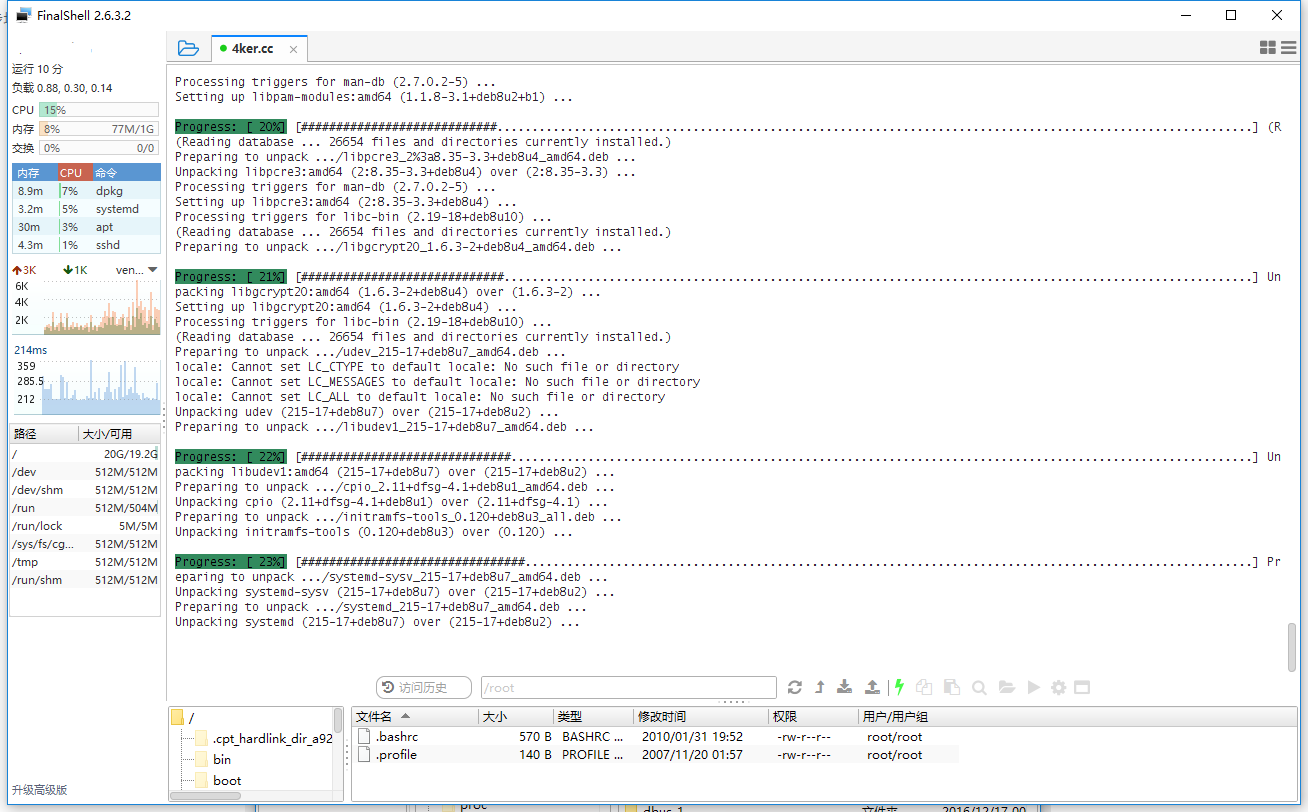The height and width of the screenshot is (812, 1308).
Task: Select the .cpt_hardlink_dir folder in tree
Action: coord(263,738)
